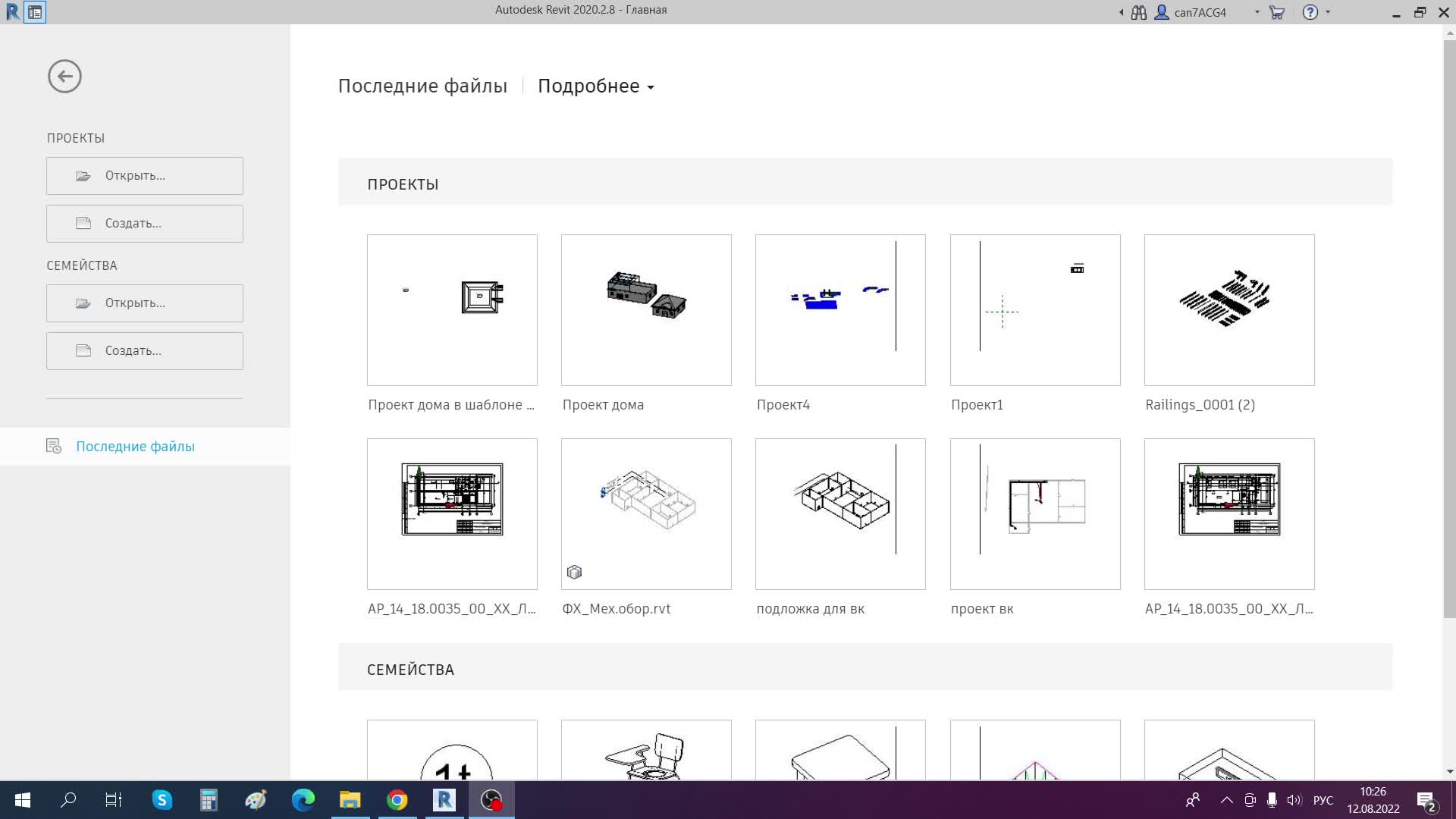Viewport: 1456px width, 819px height.
Task: Toggle the Home view icon in title bar
Action: coord(35,12)
